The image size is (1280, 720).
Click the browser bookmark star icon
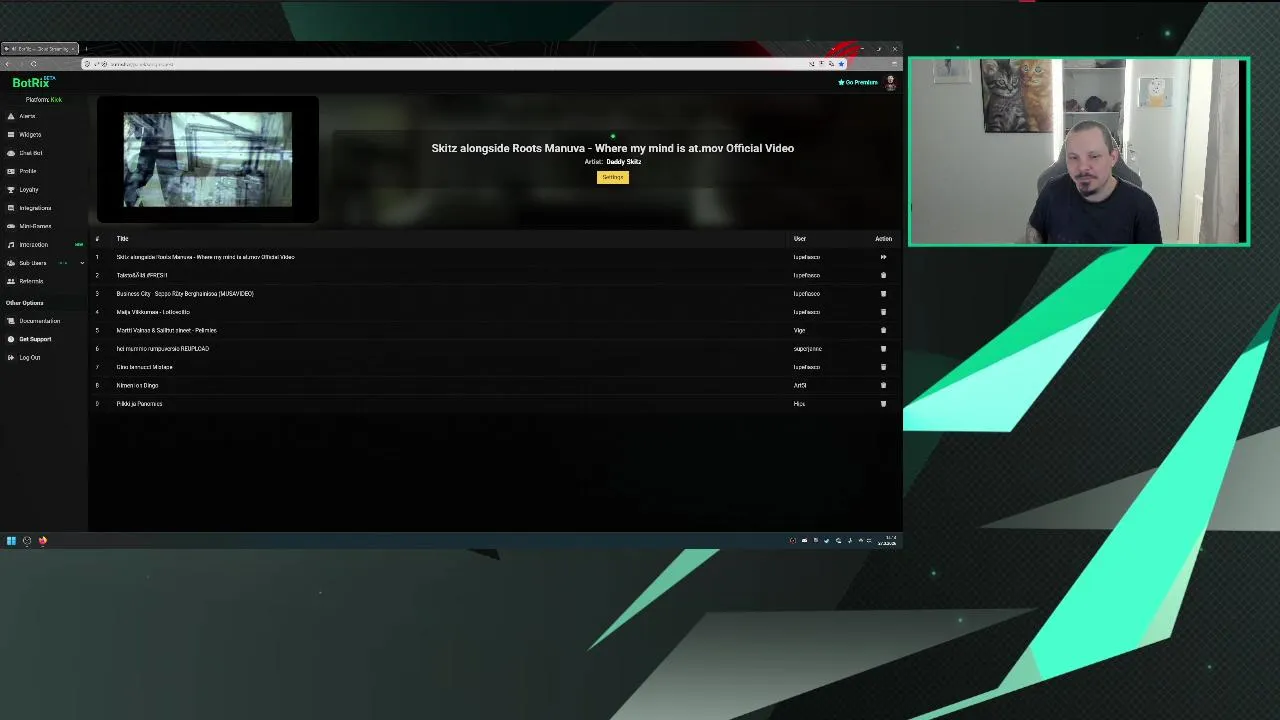click(x=841, y=64)
